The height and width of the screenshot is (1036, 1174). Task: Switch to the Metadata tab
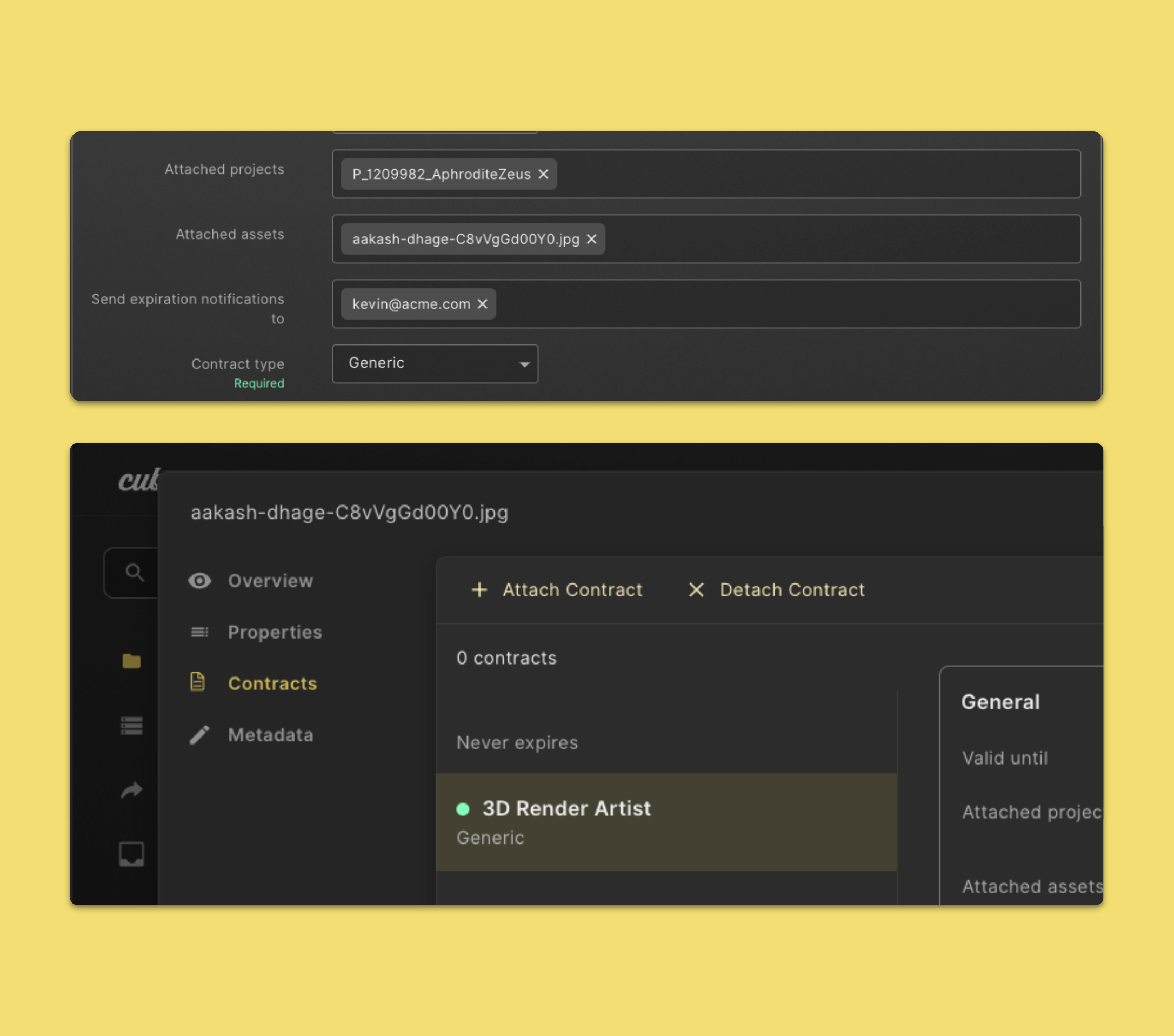[x=270, y=735]
